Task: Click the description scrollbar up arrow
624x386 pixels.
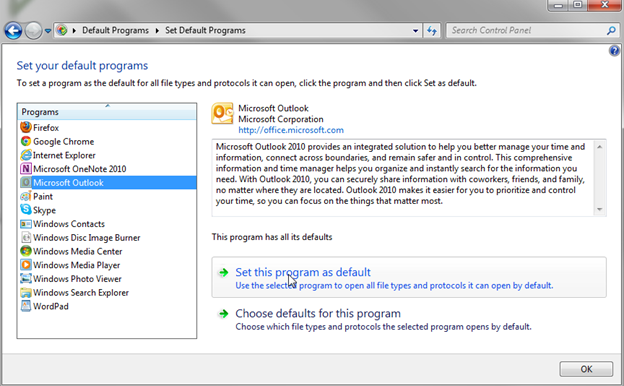Action: 599,147
